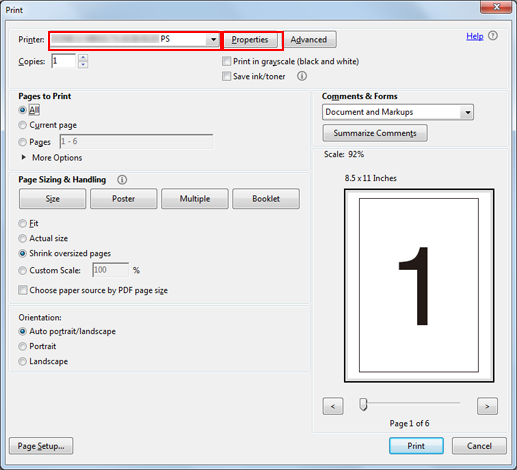Open Page Setup dialog
The height and width of the screenshot is (470, 517).
click(41, 446)
